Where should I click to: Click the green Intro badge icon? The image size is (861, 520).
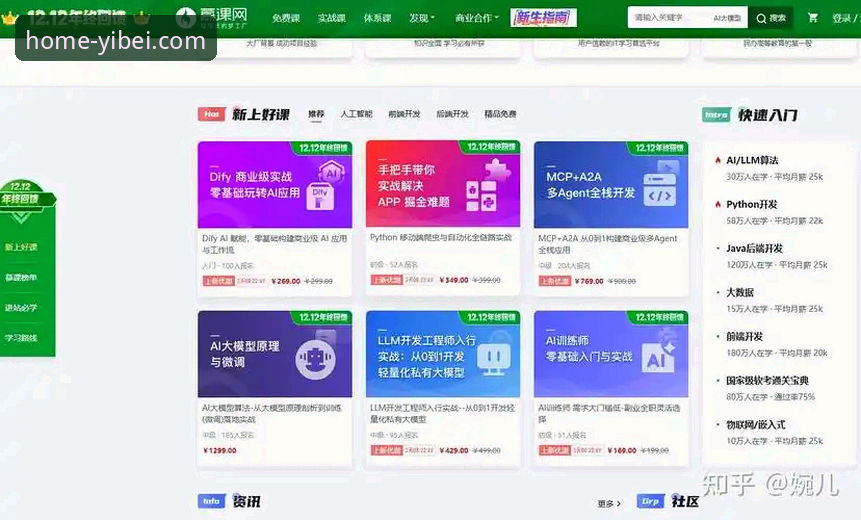coord(716,115)
